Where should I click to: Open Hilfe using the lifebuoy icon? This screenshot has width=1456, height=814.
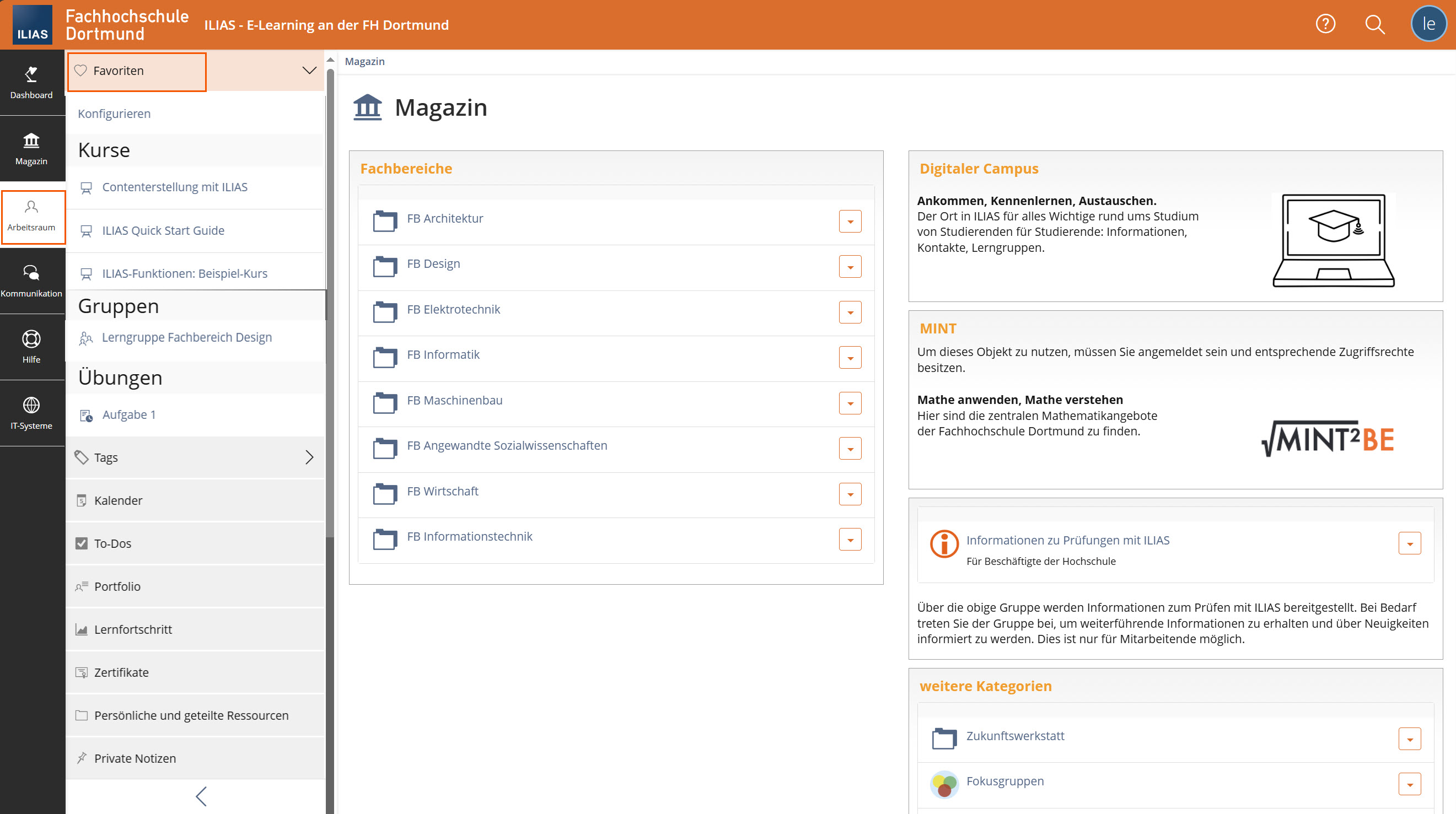[31, 339]
